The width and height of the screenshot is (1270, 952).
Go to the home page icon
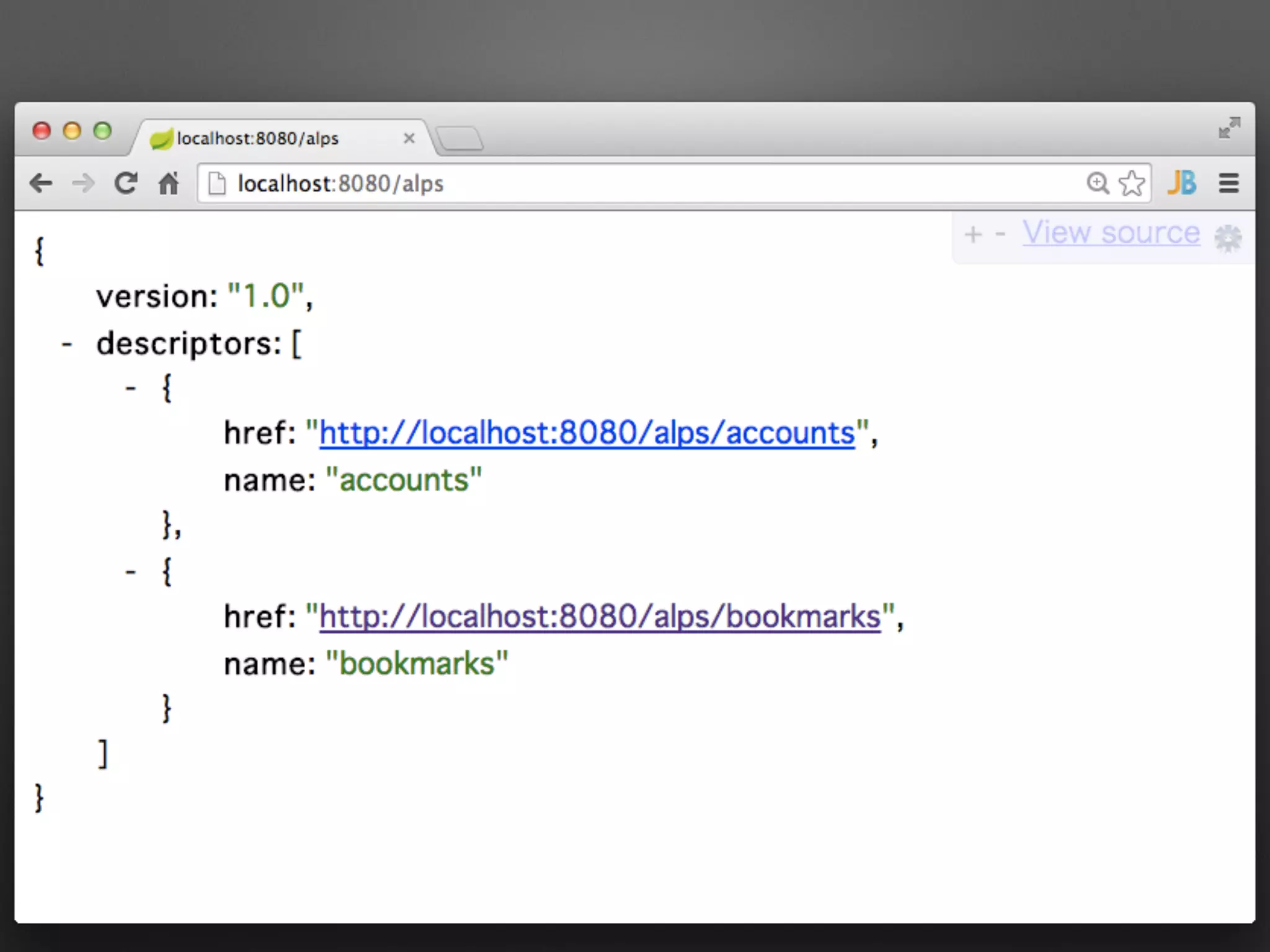(168, 183)
